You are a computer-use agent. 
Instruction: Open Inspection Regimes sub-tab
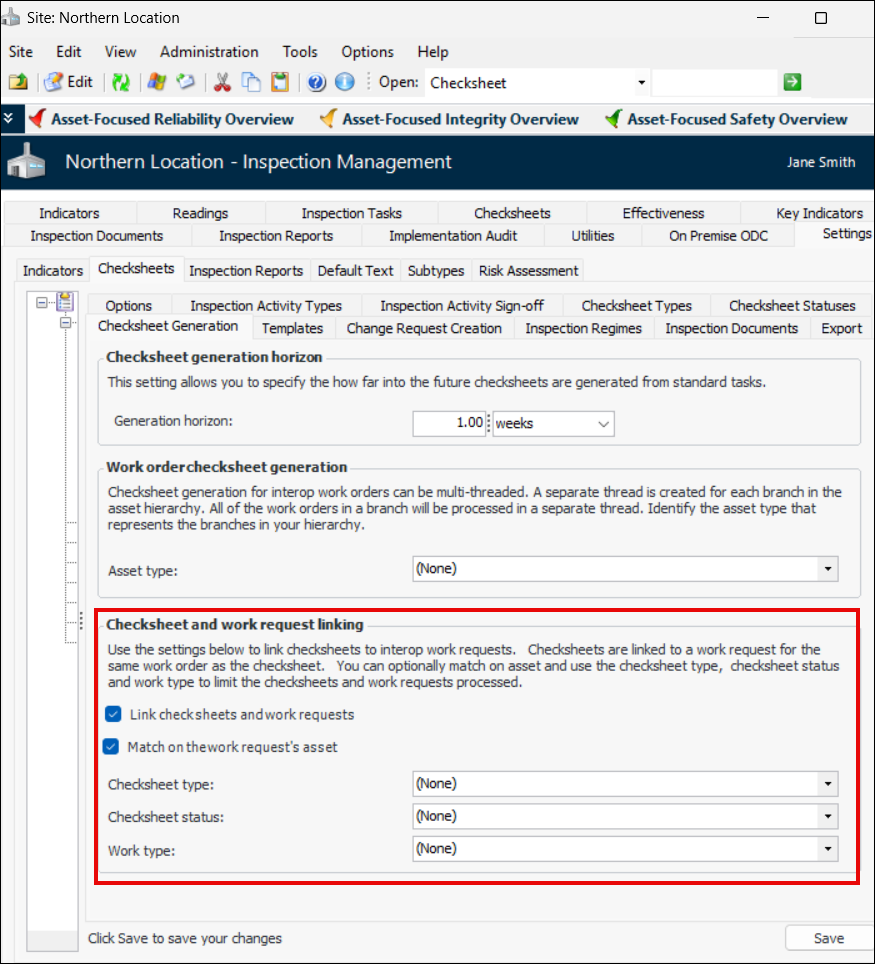coord(583,328)
